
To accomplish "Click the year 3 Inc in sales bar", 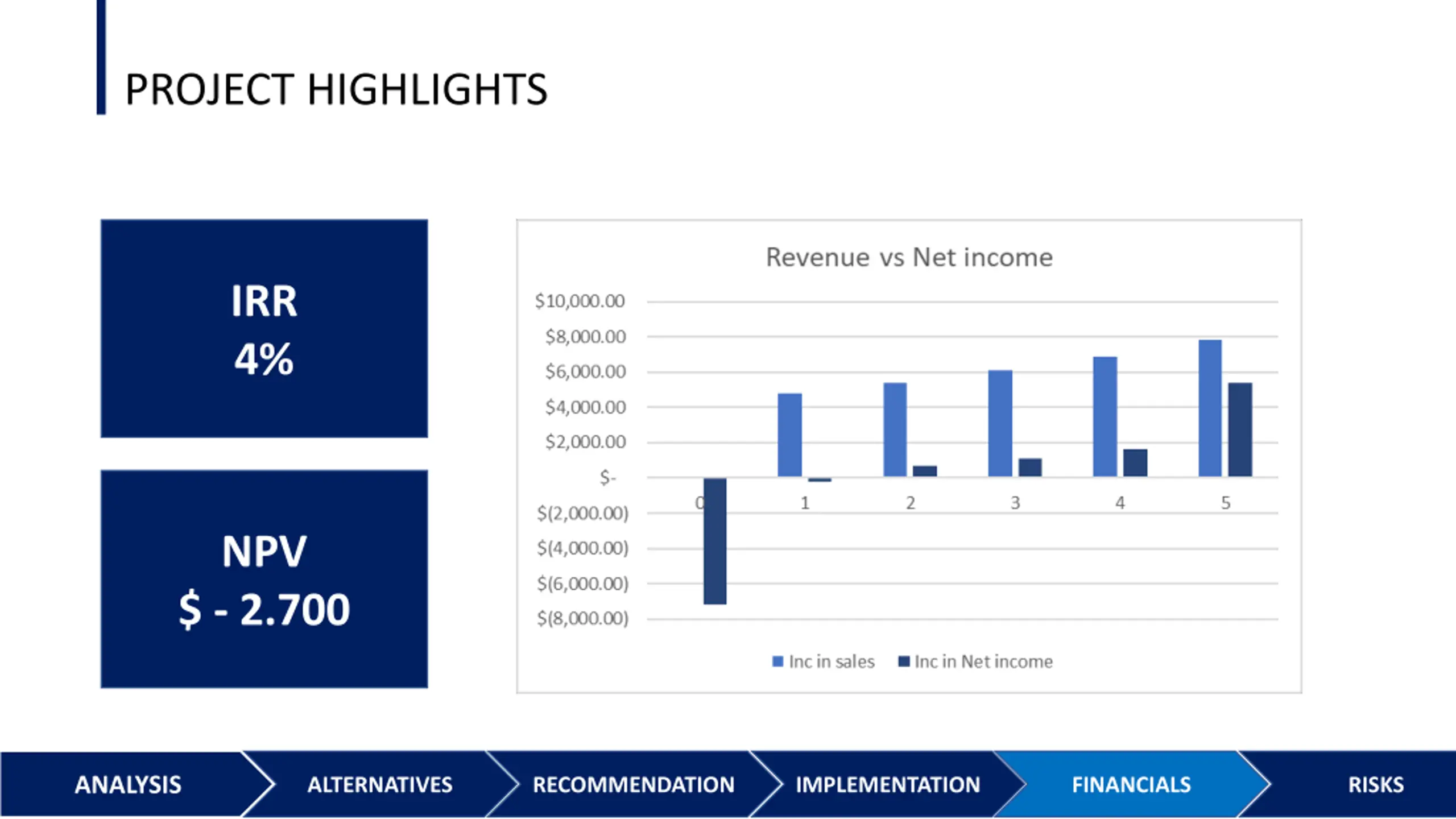I will (1000, 424).
